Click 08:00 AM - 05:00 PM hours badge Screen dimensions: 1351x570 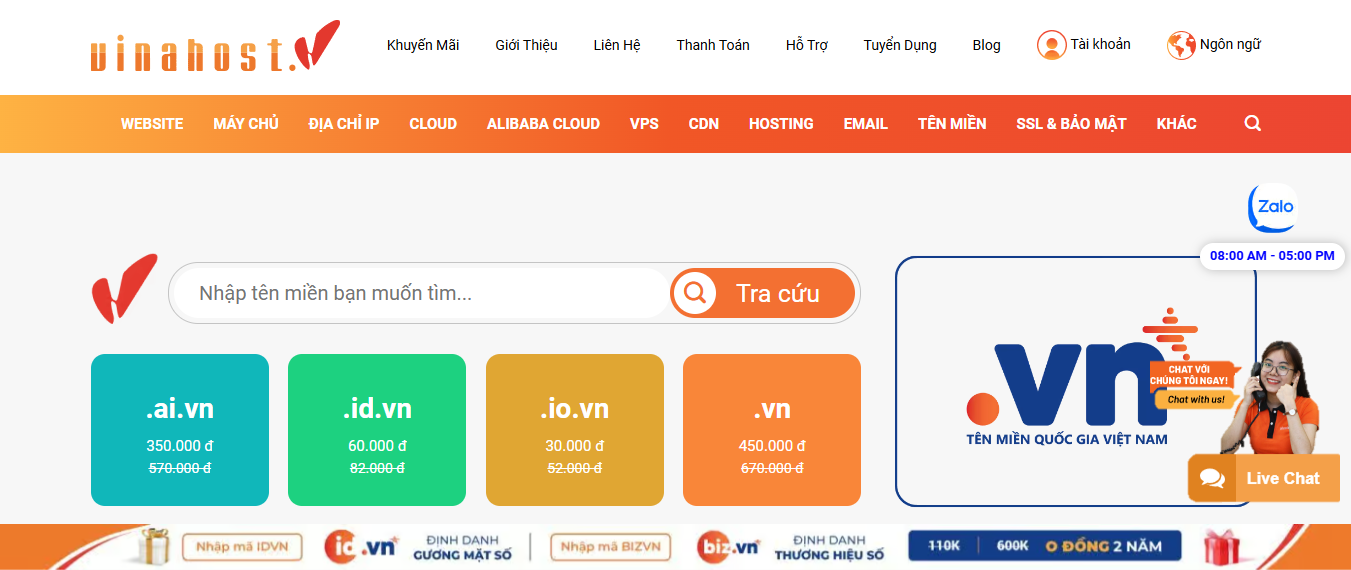coord(1272,256)
